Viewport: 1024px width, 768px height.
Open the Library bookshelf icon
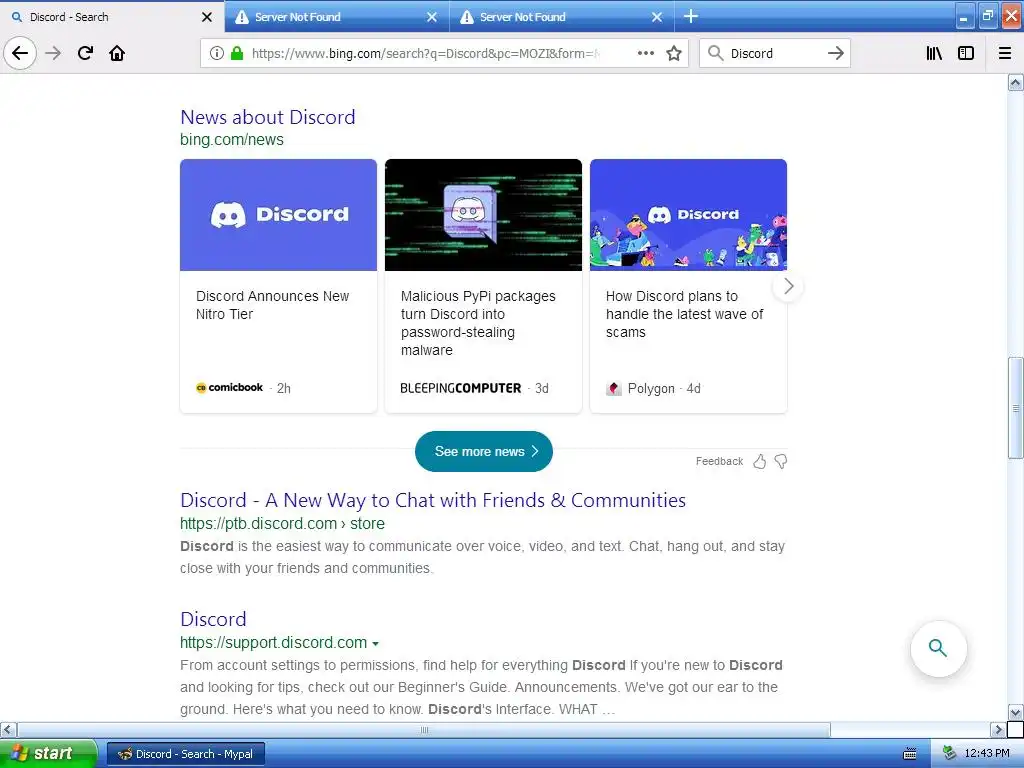934,53
